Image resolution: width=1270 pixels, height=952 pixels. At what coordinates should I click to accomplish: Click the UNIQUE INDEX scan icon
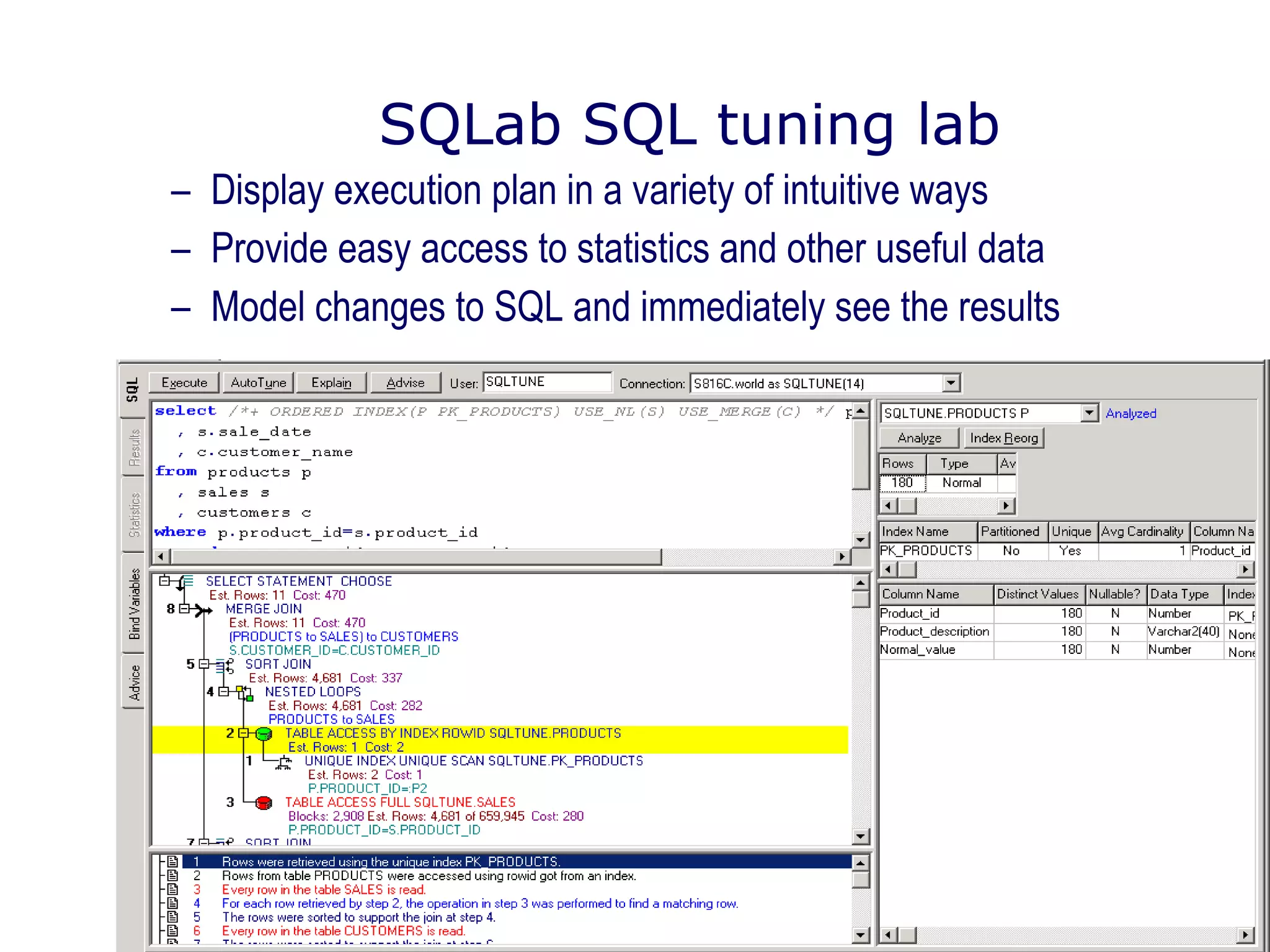click(x=284, y=762)
